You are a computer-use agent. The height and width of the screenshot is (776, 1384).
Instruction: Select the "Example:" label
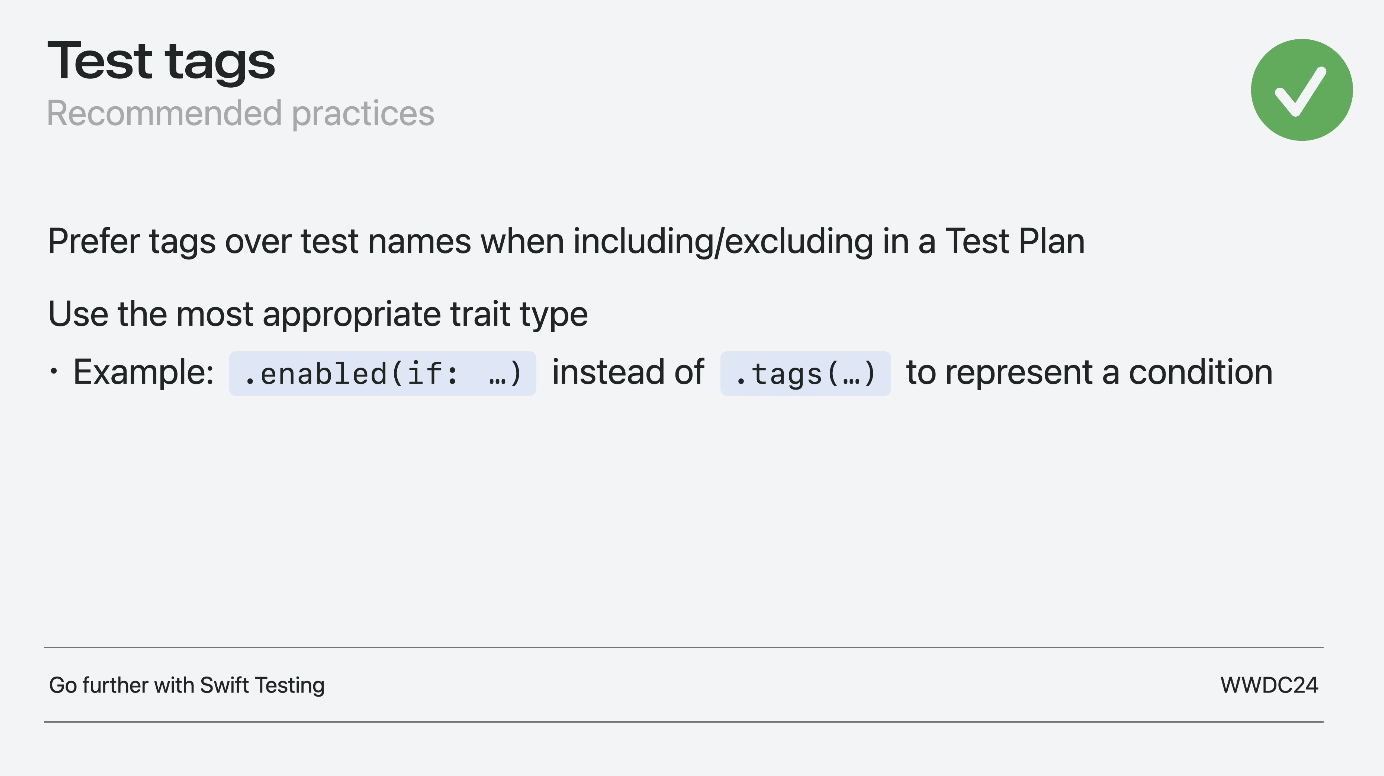click(x=144, y=372)
